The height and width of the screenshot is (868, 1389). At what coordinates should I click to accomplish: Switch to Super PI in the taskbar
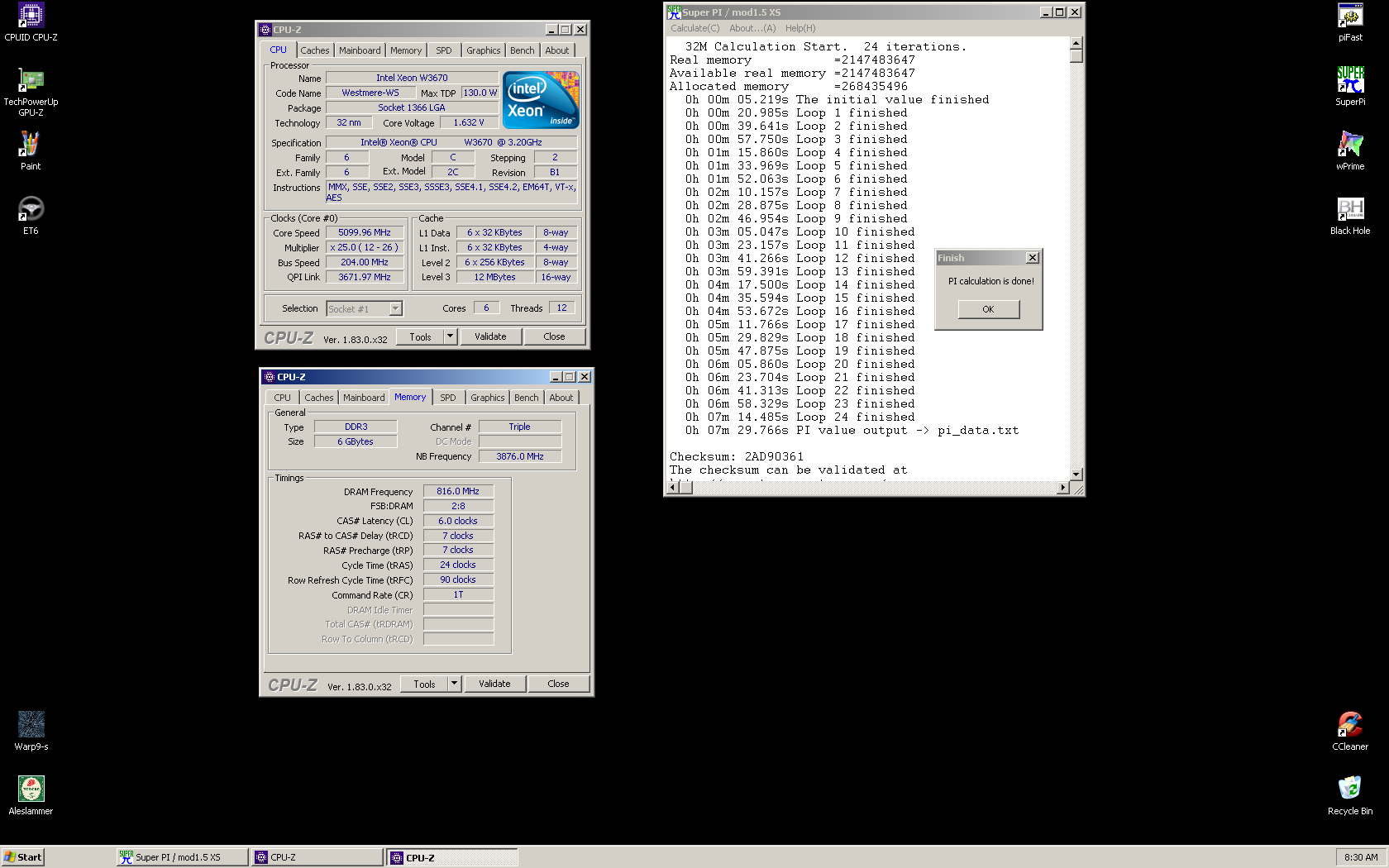182,857
